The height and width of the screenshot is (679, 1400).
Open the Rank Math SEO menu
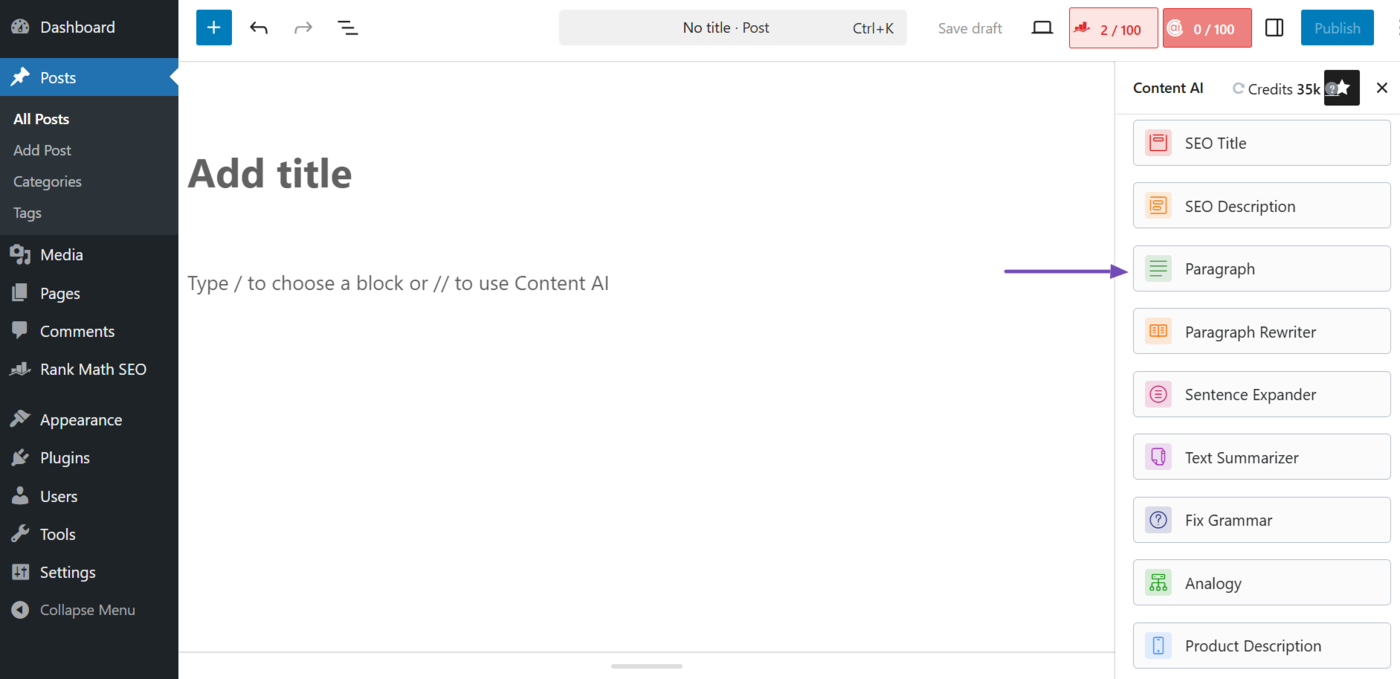(89, 369)
